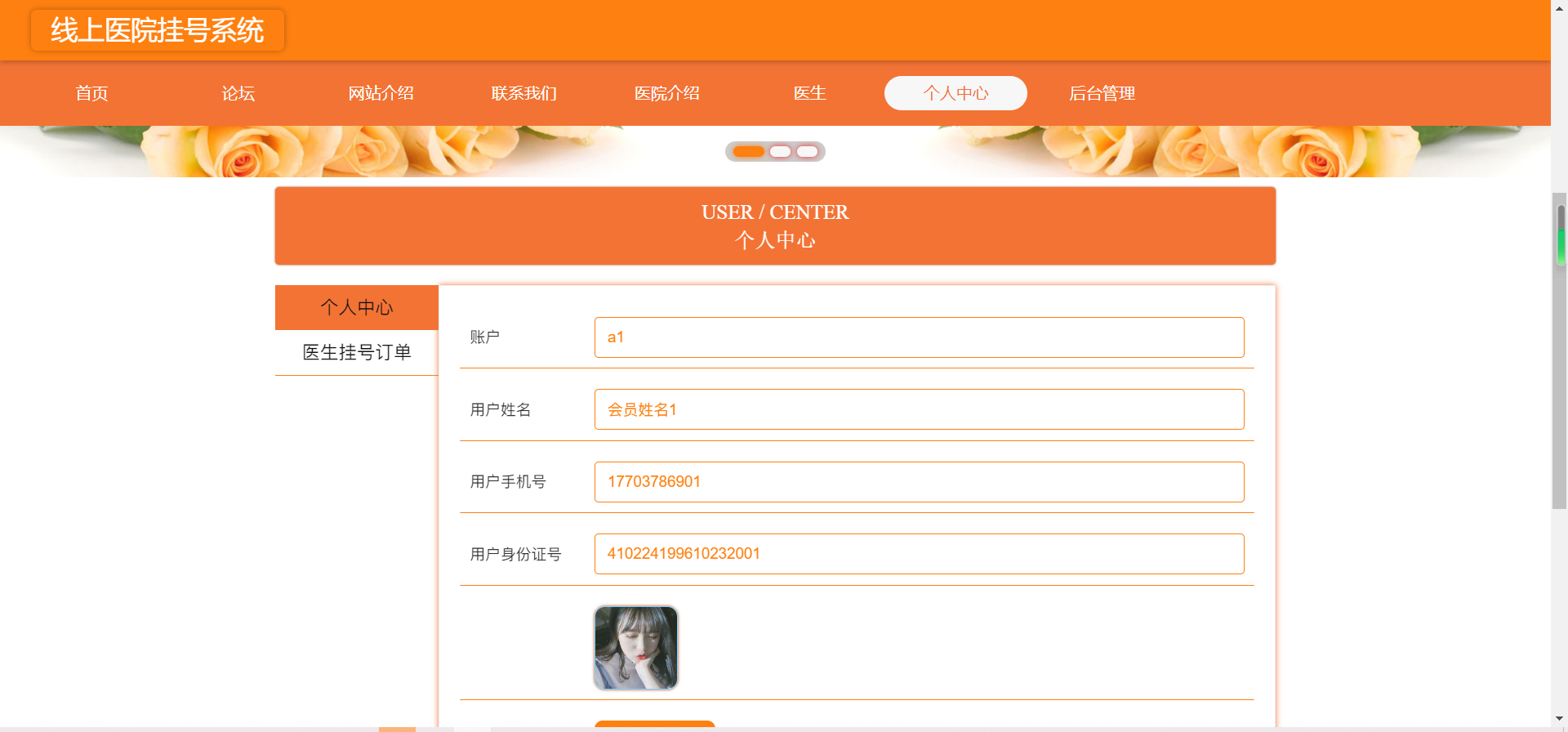
Task: Open 网站介绍 in the navigation bar
Action: pos(381,93)
